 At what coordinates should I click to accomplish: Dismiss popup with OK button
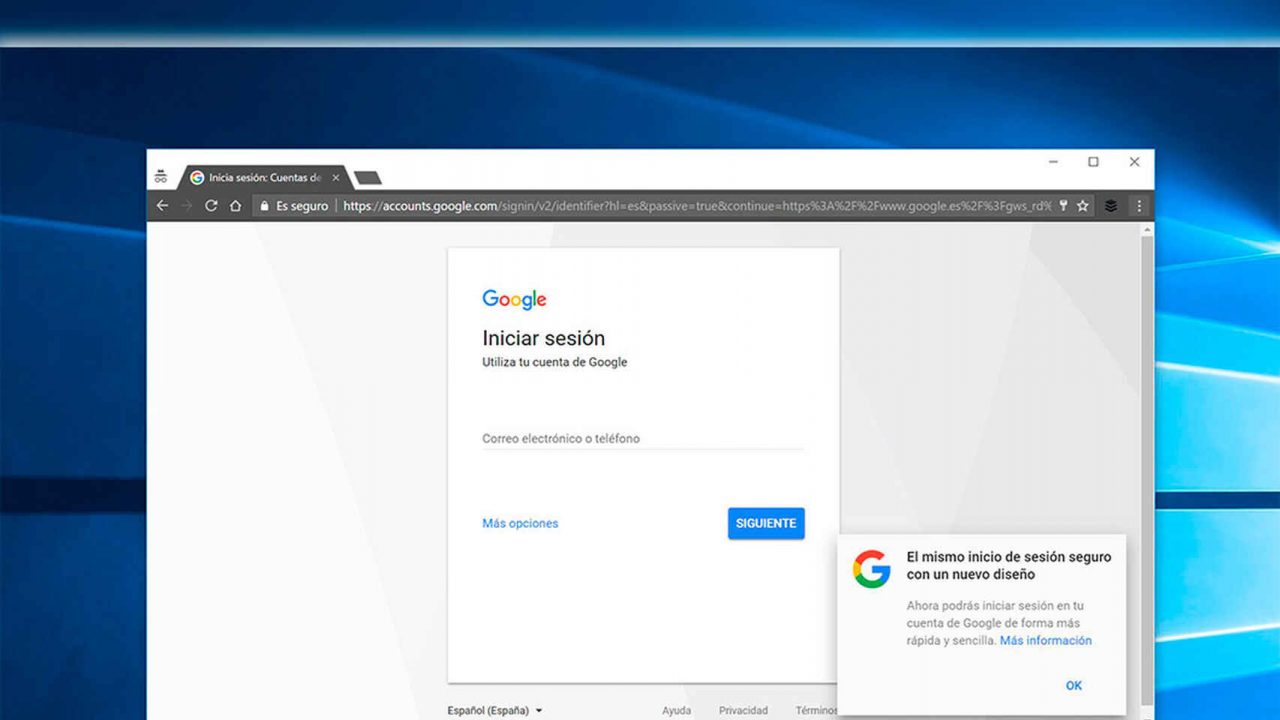click(1074, 685)
